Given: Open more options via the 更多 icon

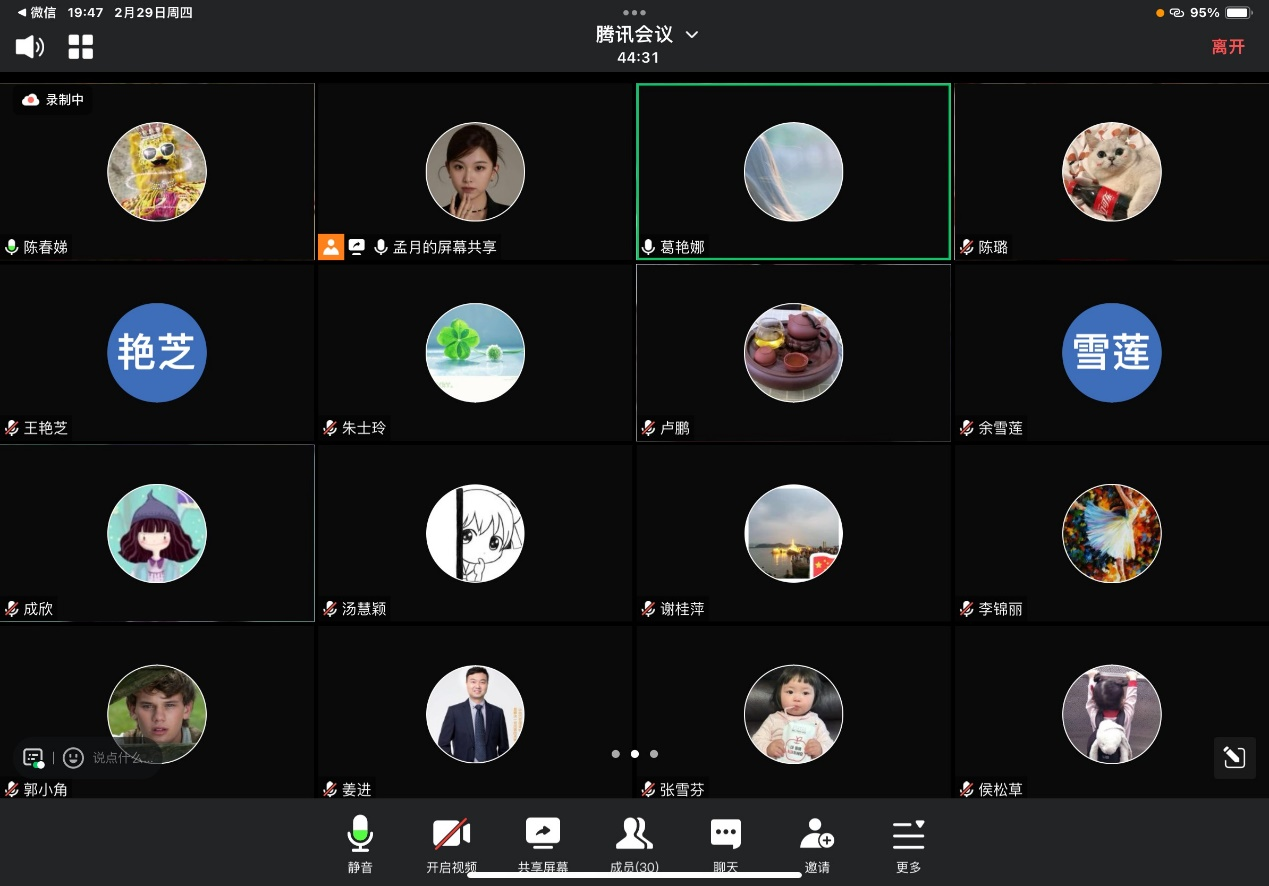Looking at the screenshot, I should pyautogui.click(x=908, y=832).
